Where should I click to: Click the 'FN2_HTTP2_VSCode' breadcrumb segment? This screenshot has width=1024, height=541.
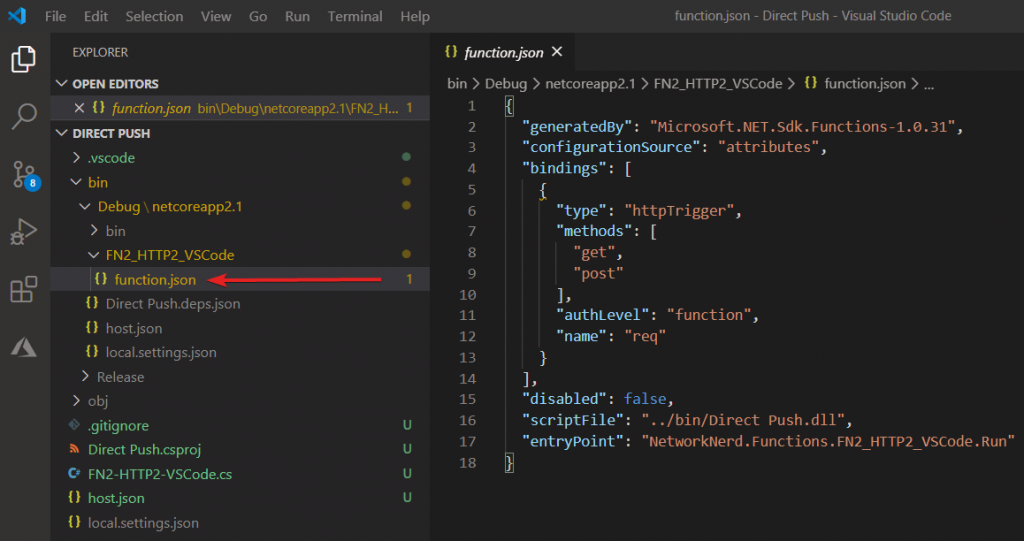(718, 84)
